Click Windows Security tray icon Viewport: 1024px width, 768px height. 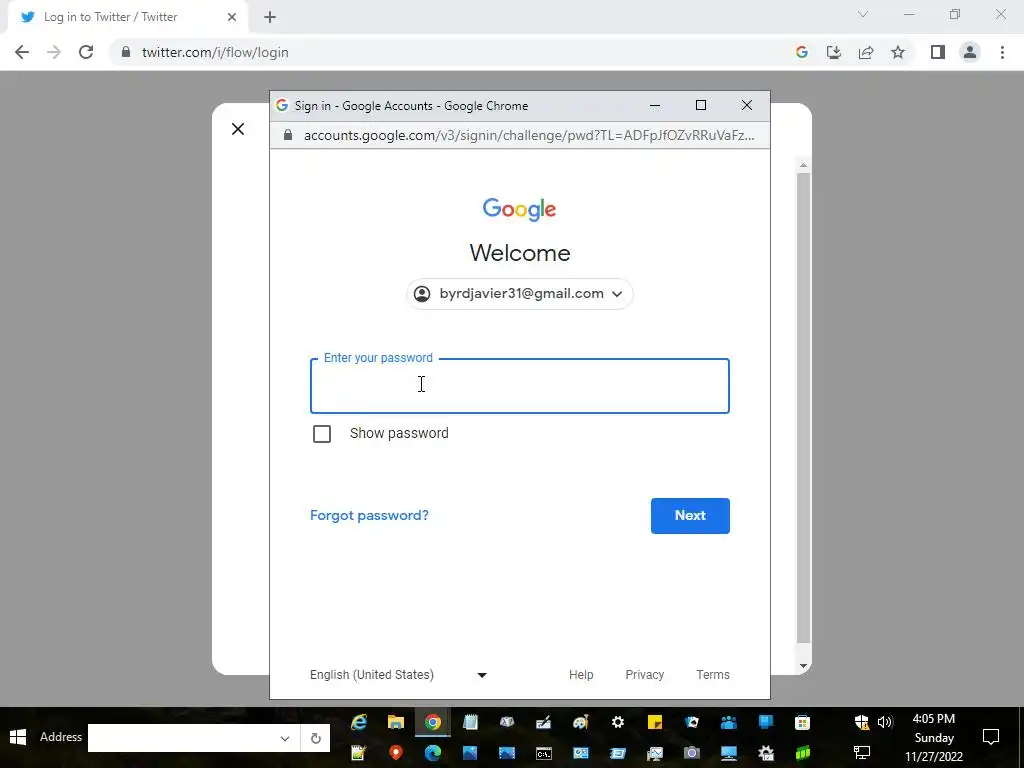[862, 722]
